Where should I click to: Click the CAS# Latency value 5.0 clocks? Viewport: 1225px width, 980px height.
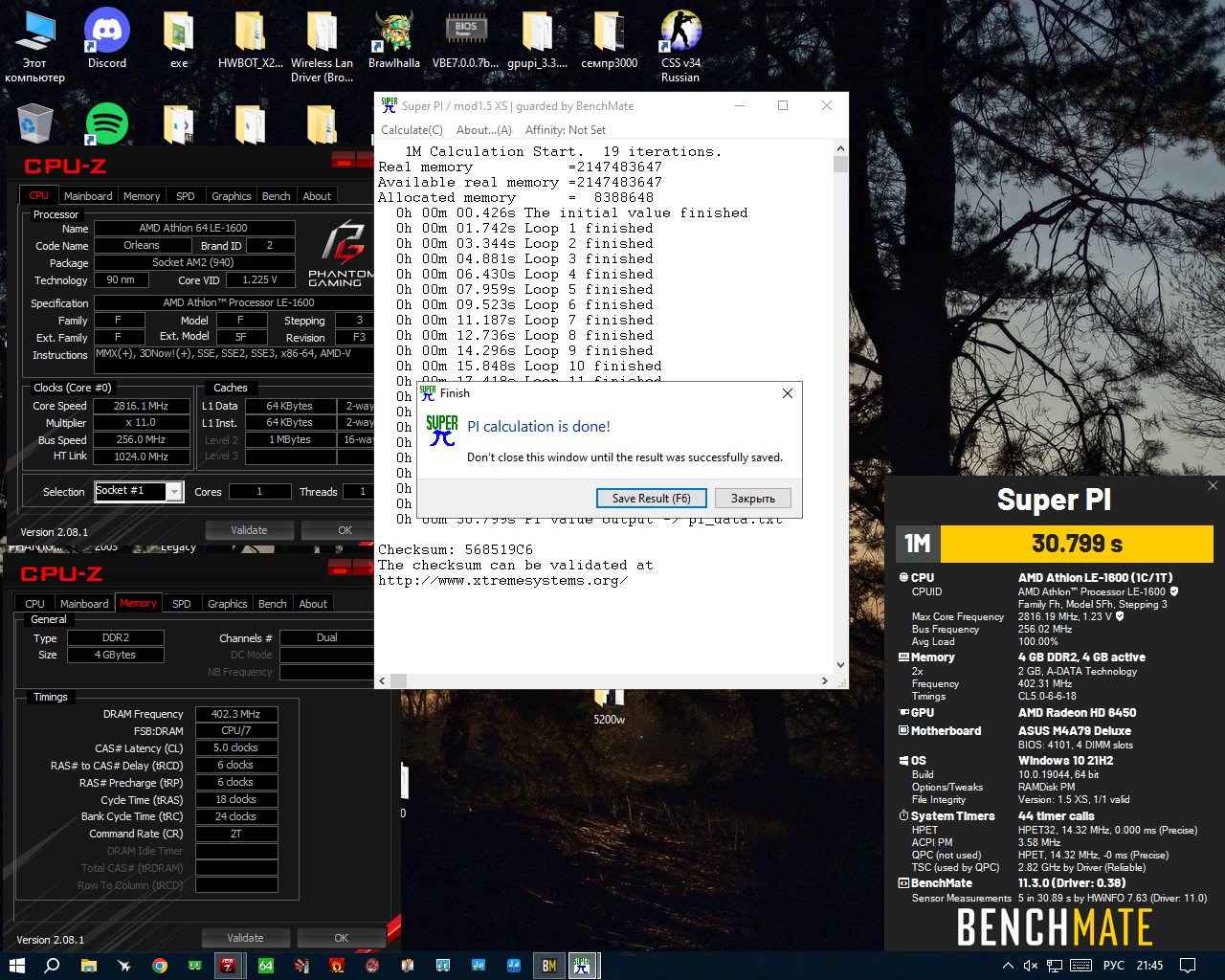(236, 748)
